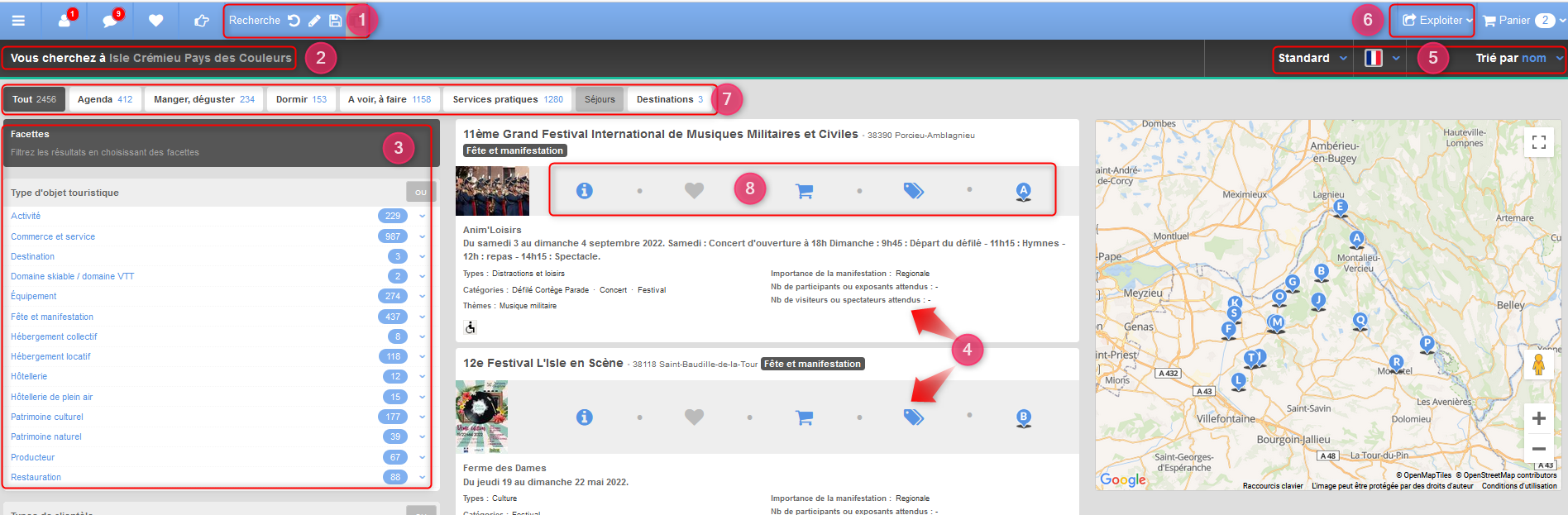Open the Standard display mode dropdown
This screenshot has width=1568, height=515.
pos(1312,58)
